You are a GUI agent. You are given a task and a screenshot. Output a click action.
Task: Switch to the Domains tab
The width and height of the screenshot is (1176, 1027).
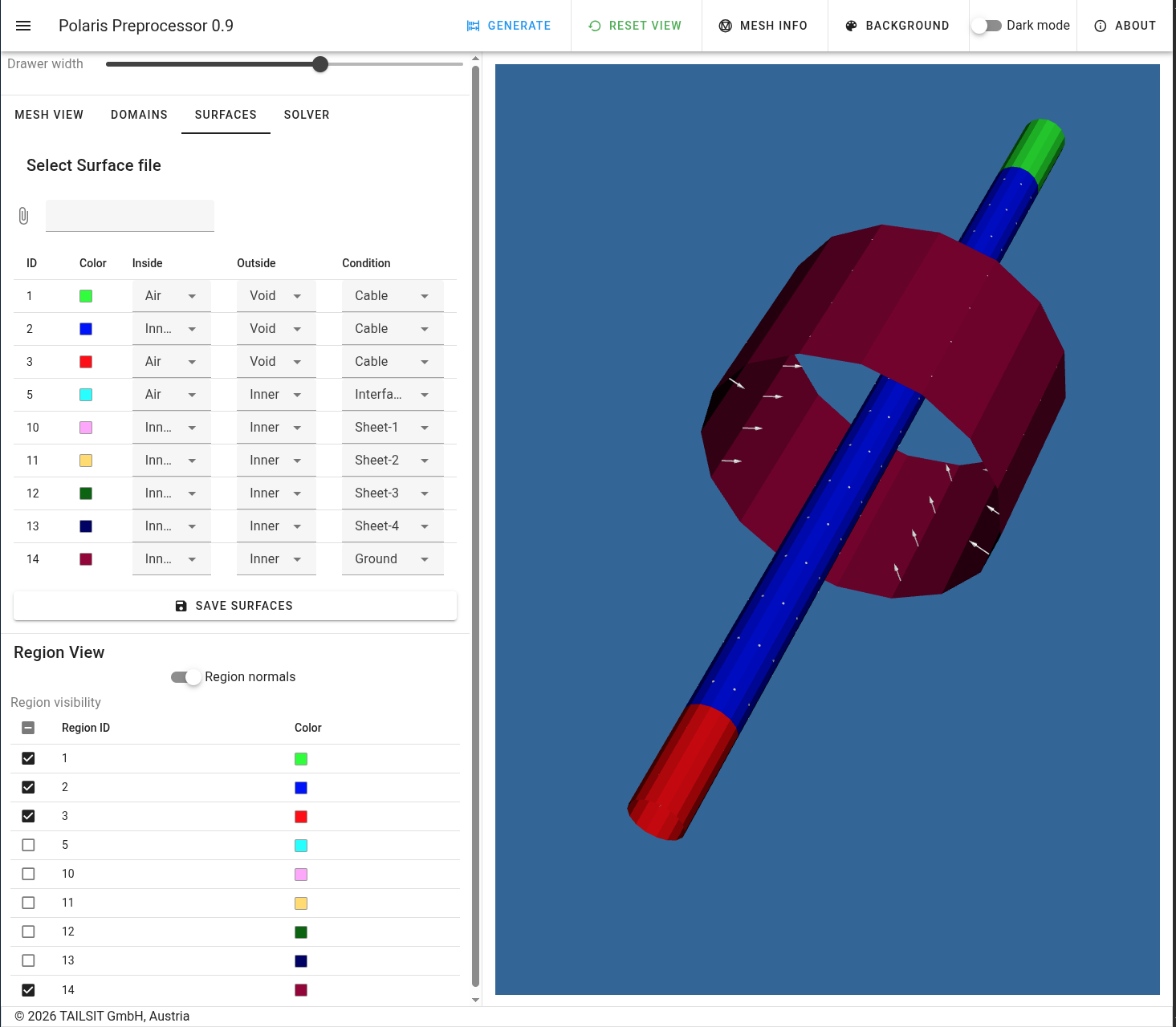click(x=139, y=115)
